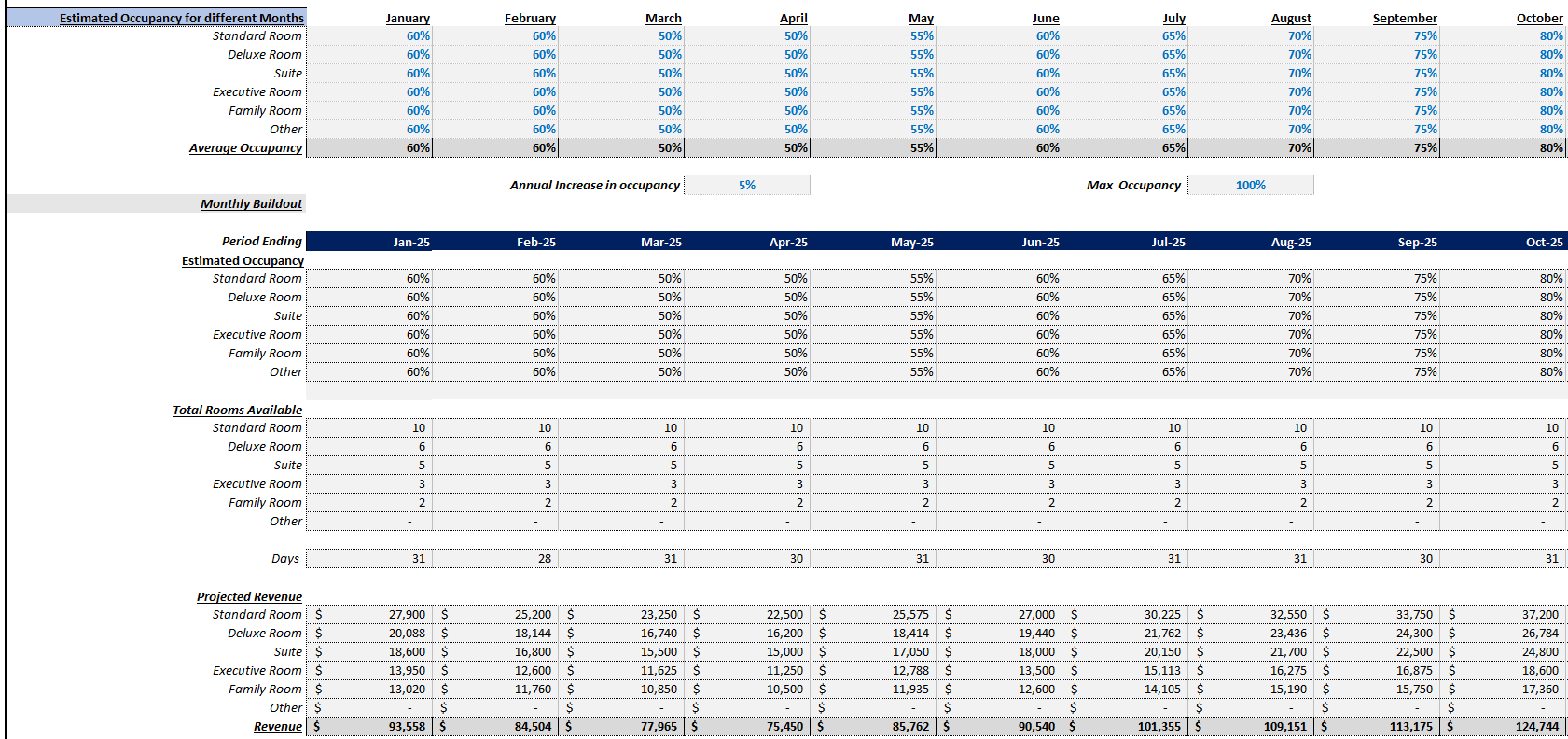This screenshot has height=739, width=1568.
Task: Click the January column header
Action: click(x=408, y=18)
